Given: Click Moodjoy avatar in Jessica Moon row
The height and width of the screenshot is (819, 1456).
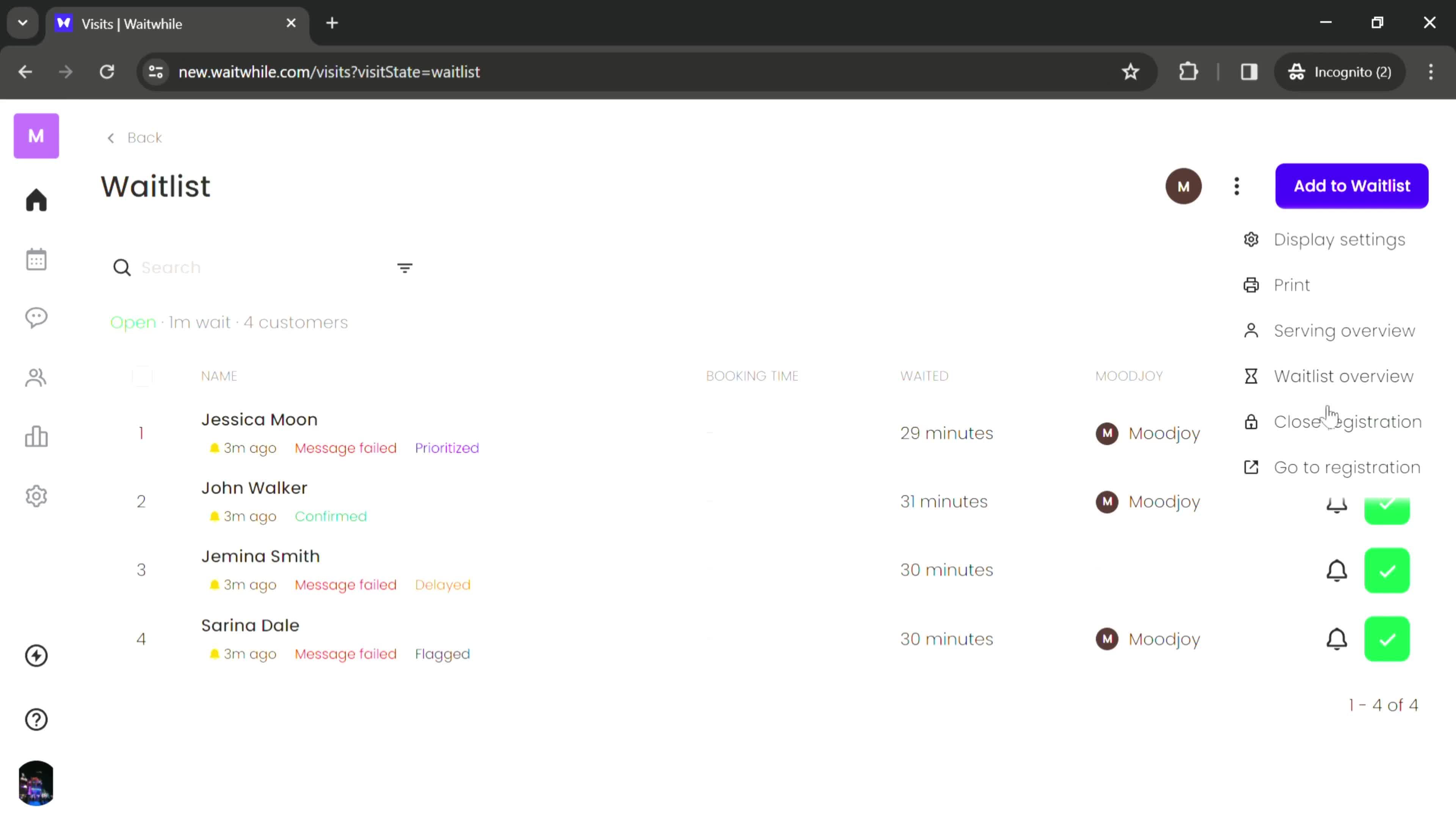Looking at the screenshot, I should coord(1107,433).
